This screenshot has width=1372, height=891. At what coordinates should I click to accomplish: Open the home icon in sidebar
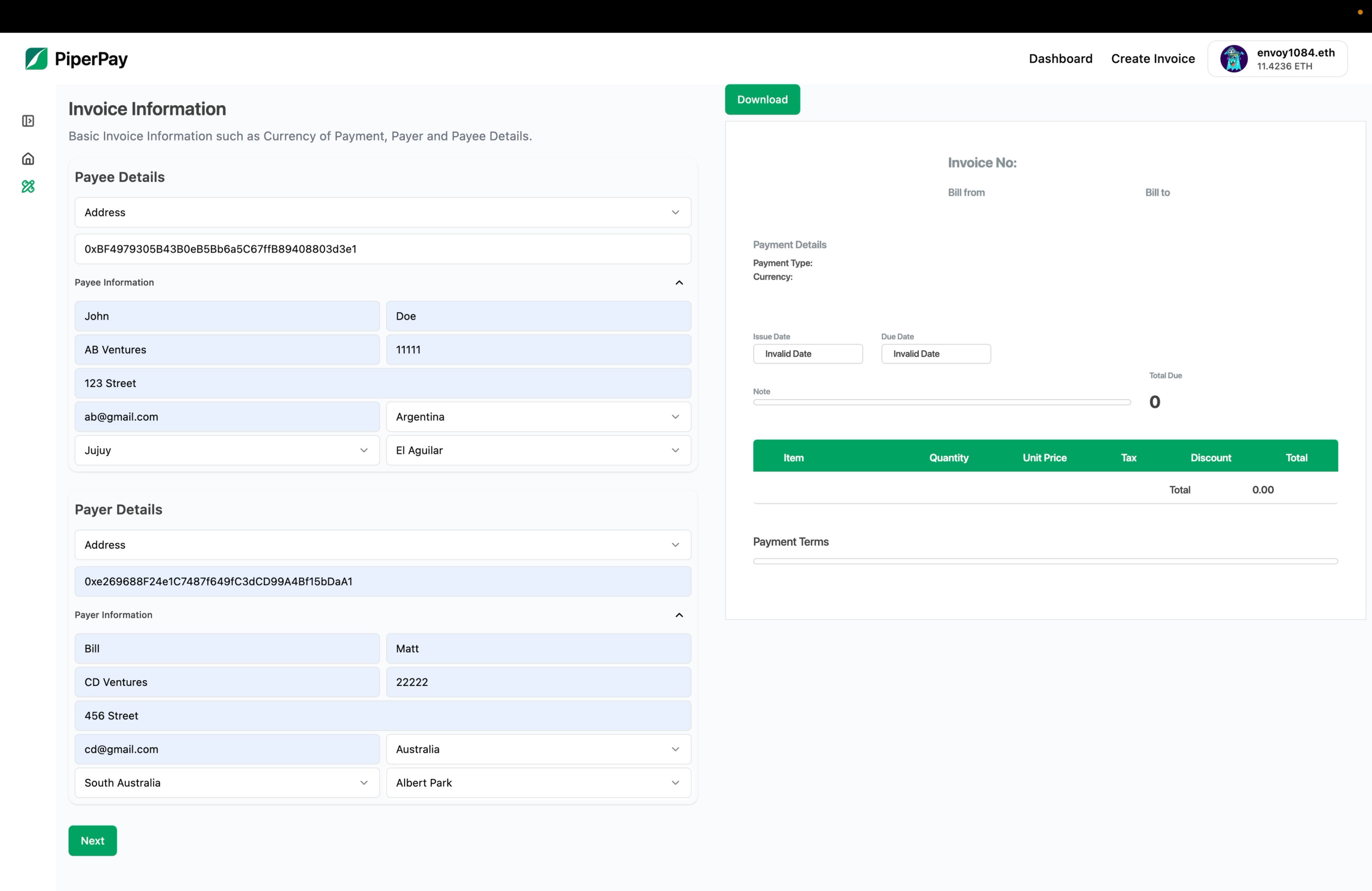point(28,158)
